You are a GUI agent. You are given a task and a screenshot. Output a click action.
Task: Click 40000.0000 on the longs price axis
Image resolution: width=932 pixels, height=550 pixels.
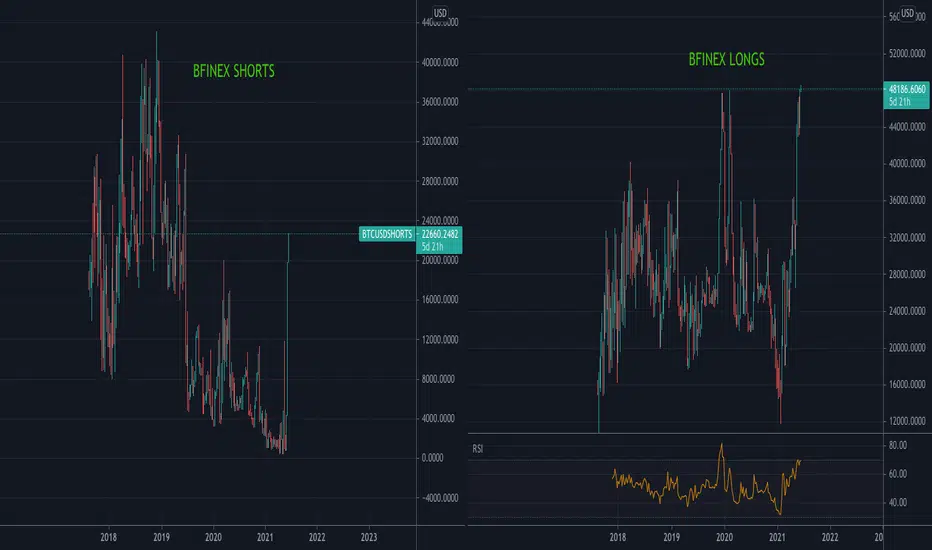click(x=907, y=164)
